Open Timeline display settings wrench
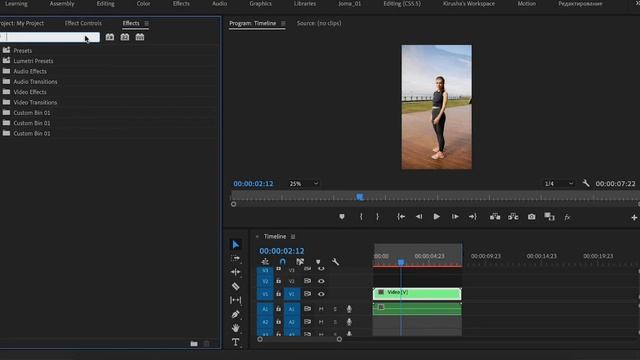The width and height of the screenshot is (640, 360). [x=335, y=262]
